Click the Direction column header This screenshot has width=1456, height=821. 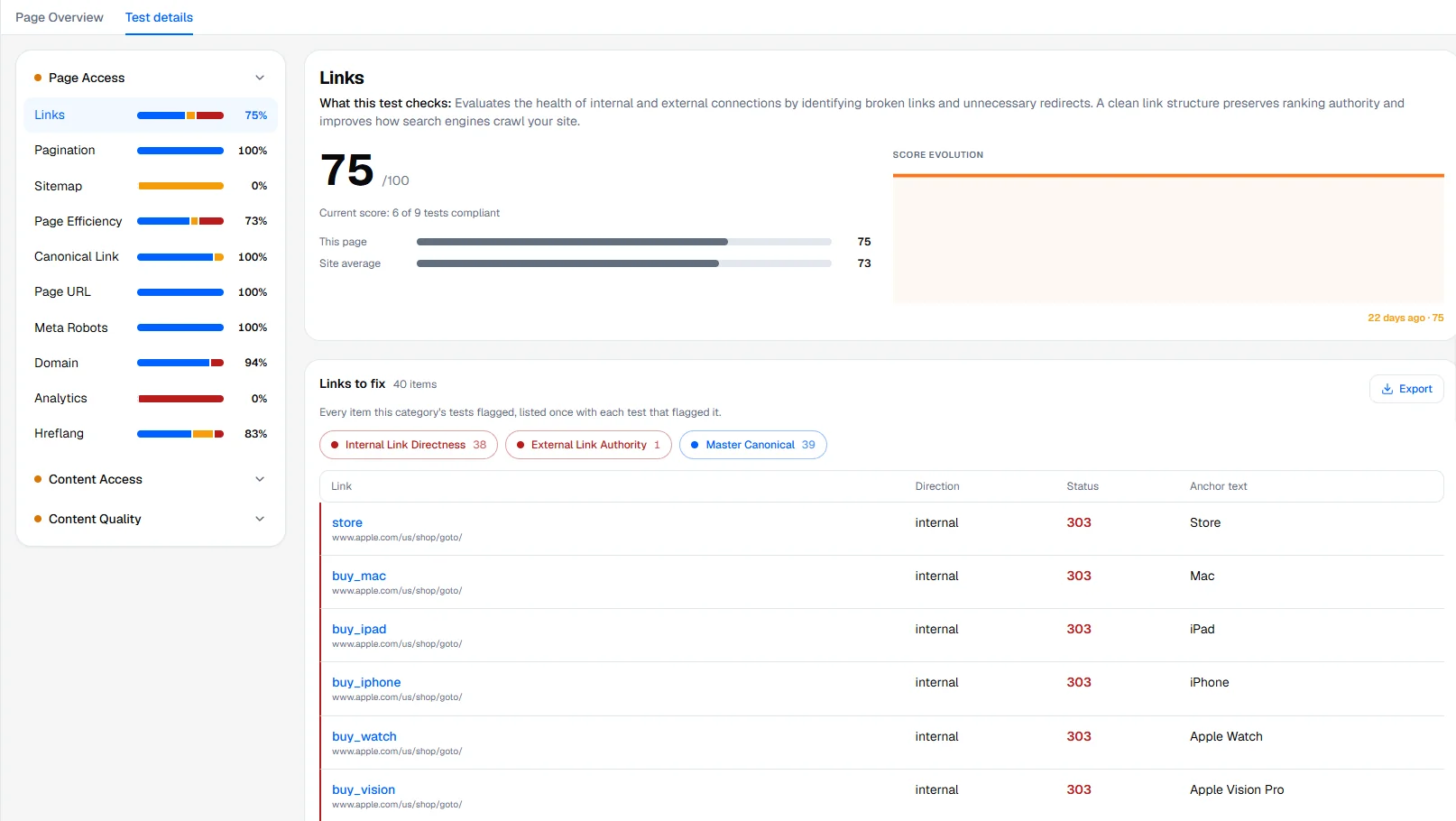coord(937,486)
